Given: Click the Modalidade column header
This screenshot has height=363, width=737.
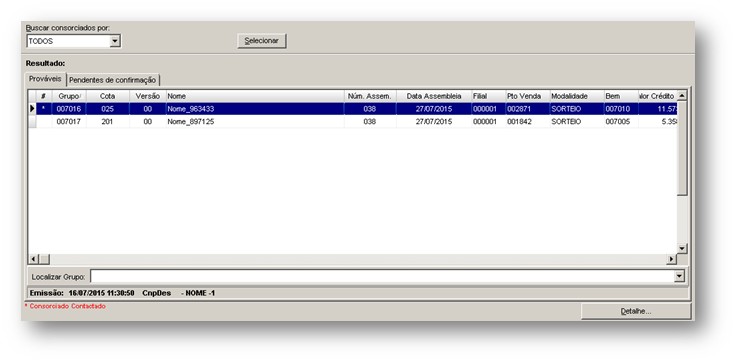Looking at the screenshot, I should (x=577, y=96).
